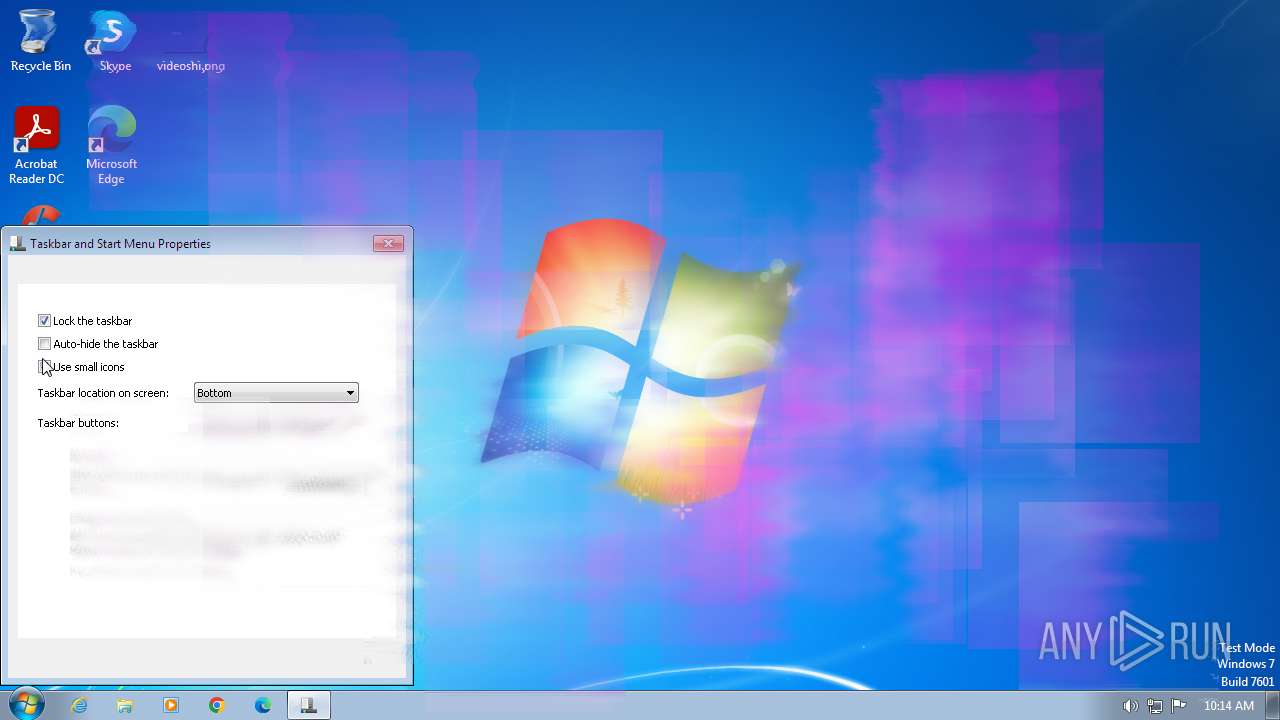Viewport: 1280px width, 720px height.
Task: Open the Action Center flag icon
Action: pos(1179,706)
